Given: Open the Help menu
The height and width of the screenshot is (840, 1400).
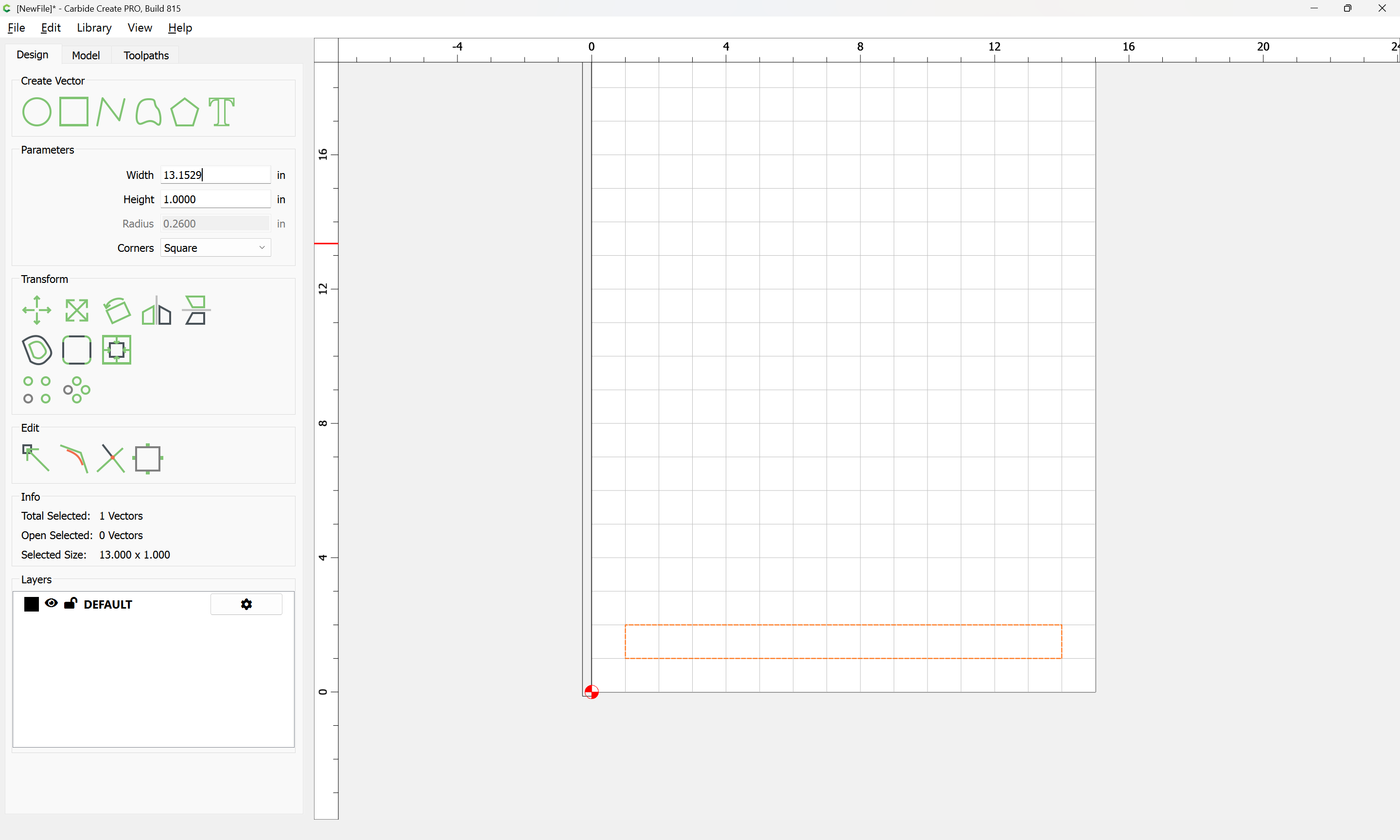Looking at the screenshot, I should (180, 28).
